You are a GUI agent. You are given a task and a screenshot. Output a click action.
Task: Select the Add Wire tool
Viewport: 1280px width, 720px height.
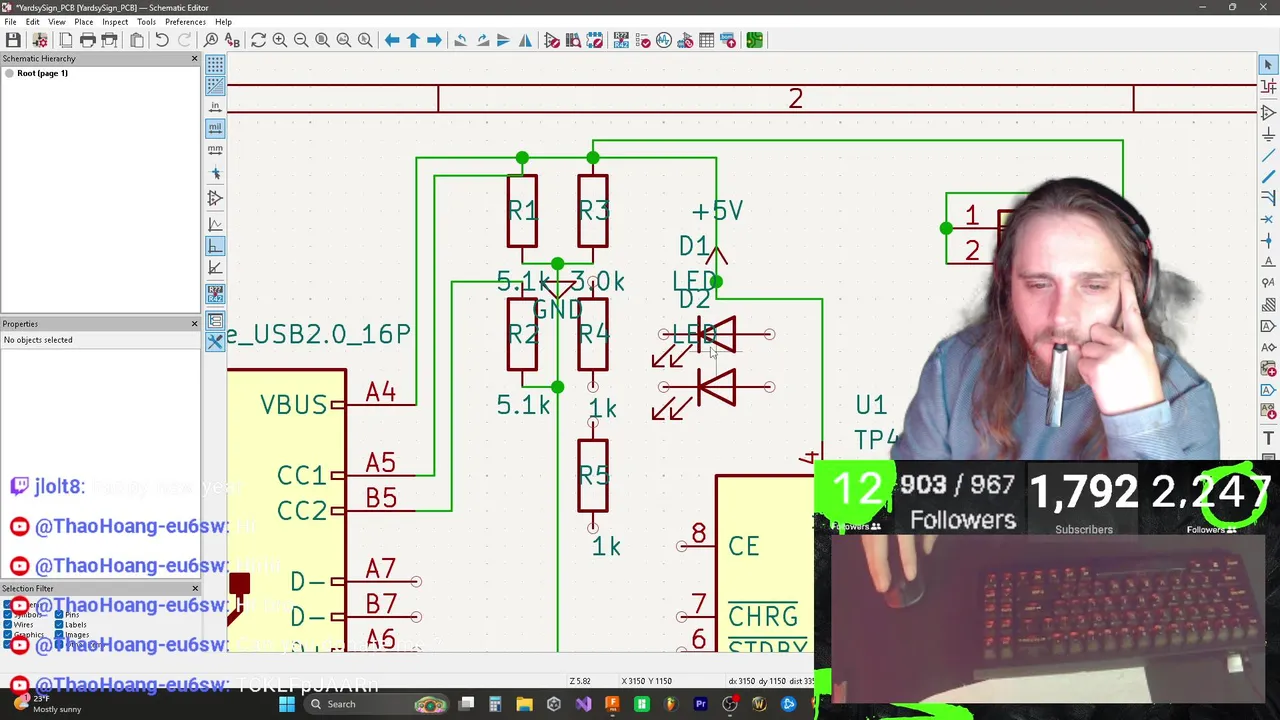[x=1268, y=156]
